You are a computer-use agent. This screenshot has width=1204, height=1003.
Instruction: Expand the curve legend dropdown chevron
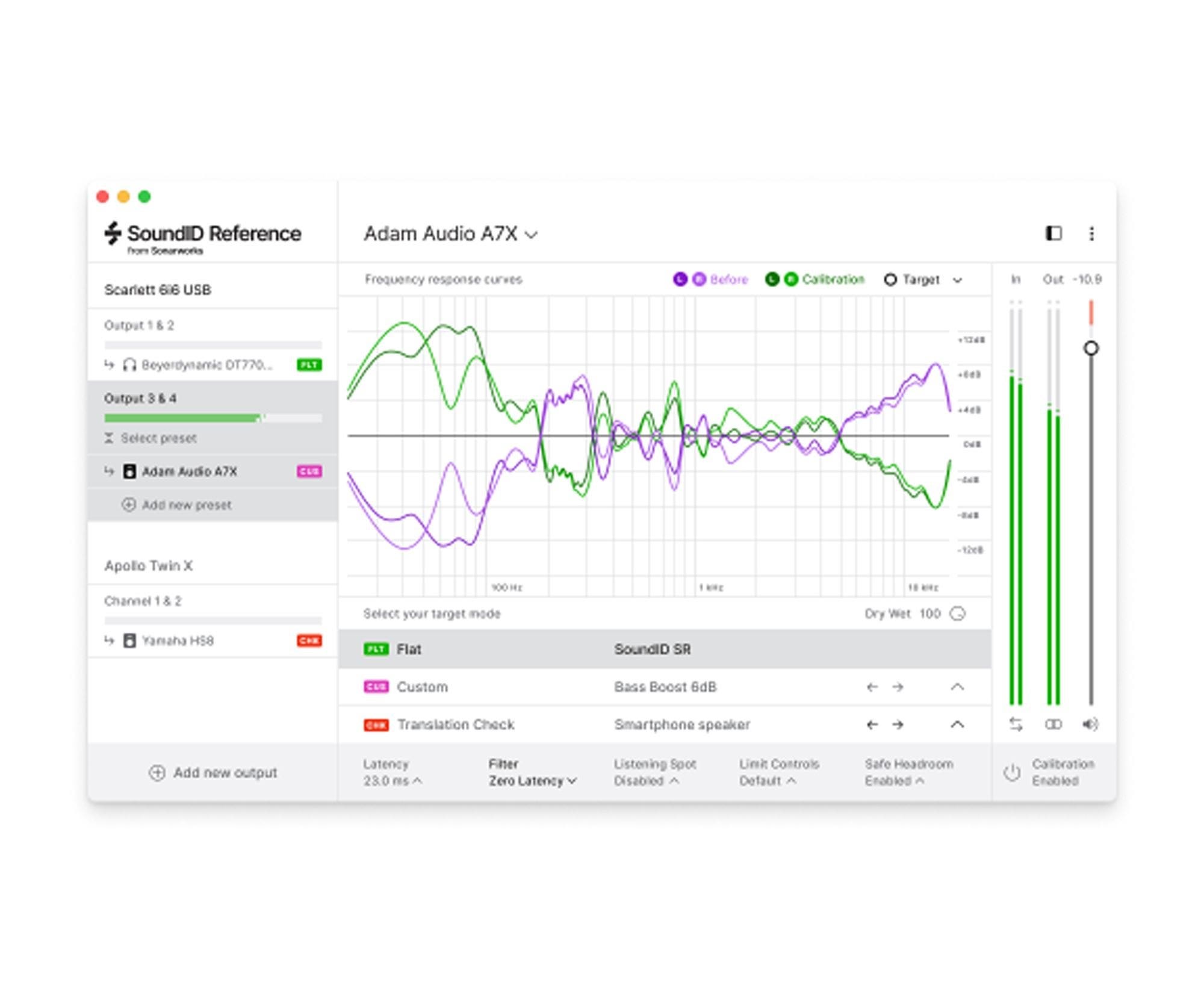coord(957,280)
